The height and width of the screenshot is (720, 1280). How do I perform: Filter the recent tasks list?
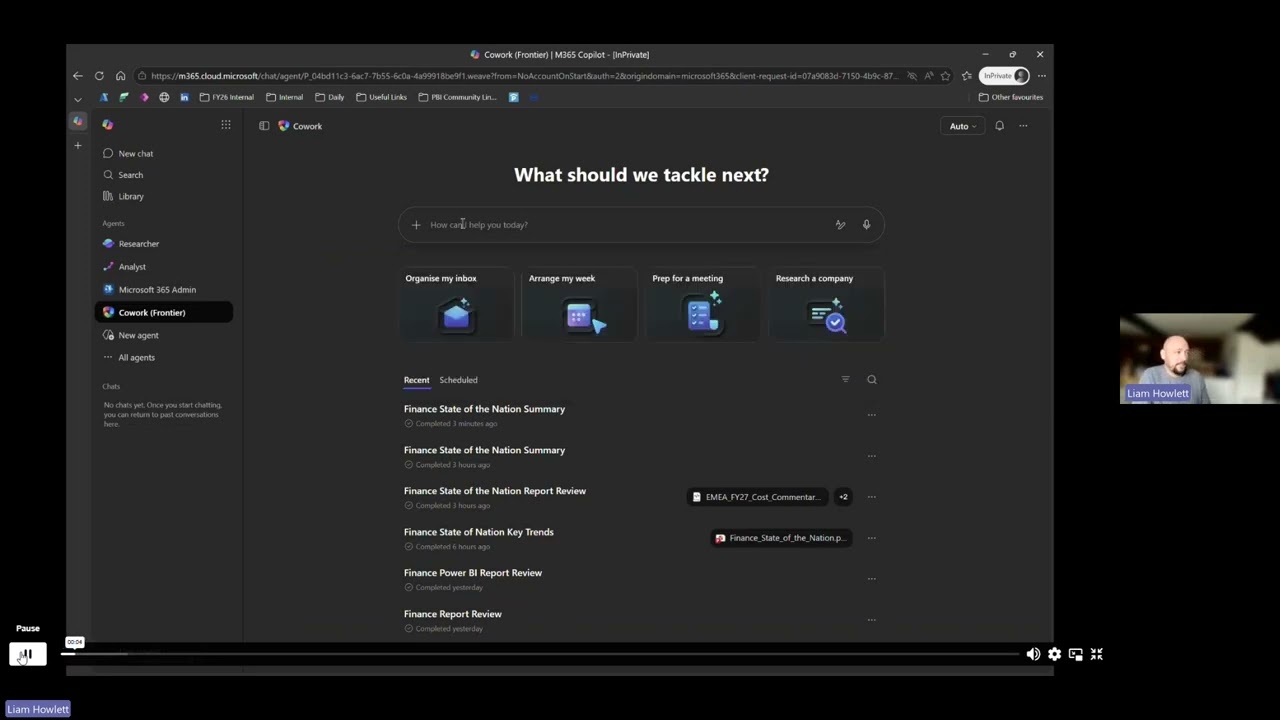click(x=845, y=380)
